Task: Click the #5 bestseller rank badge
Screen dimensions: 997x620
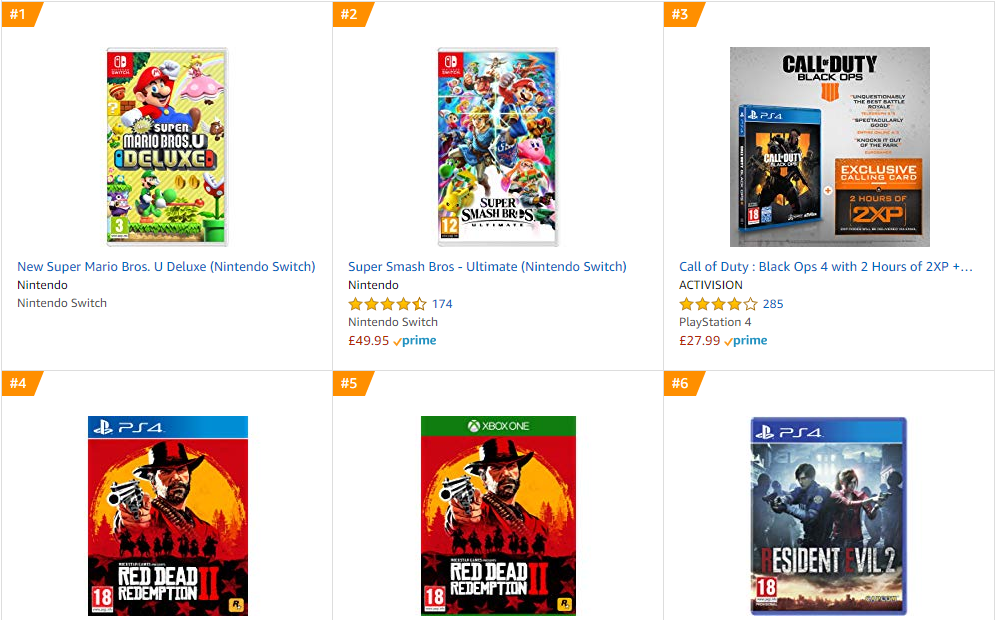Action: 352,383
